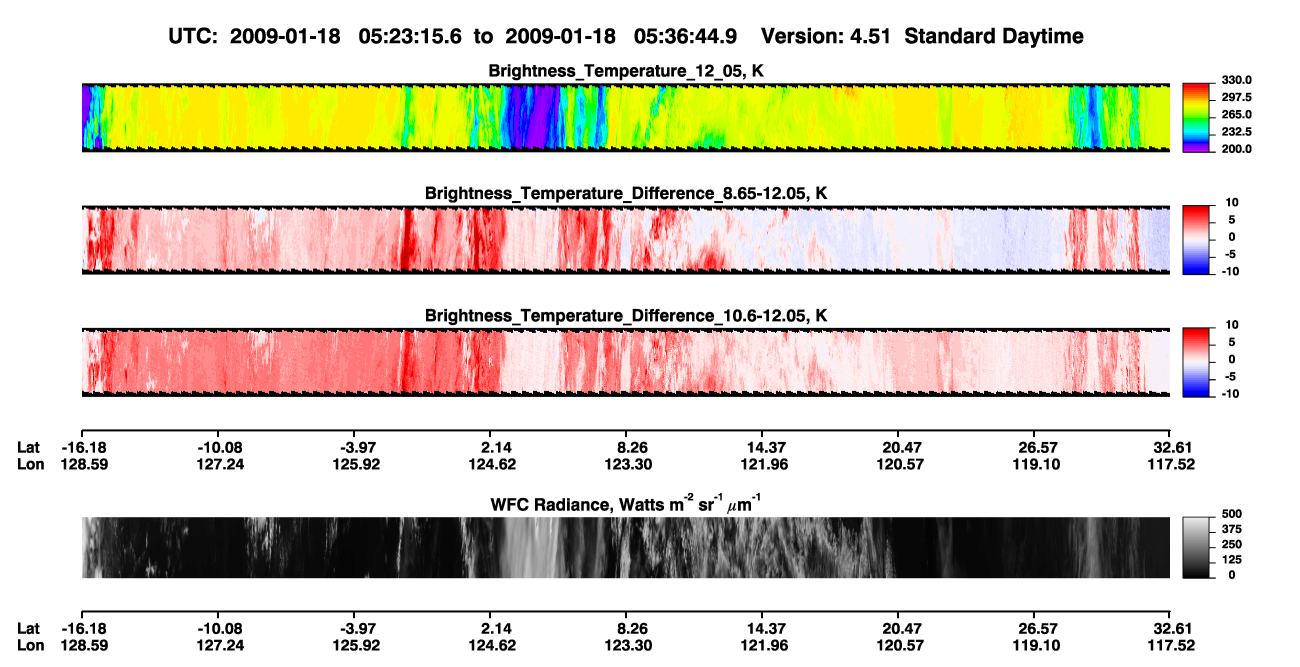This screenshot has height=667, width=1300.
Task: Click latitude 26.57 below the WFC panel
Action: click(1034, 628)
